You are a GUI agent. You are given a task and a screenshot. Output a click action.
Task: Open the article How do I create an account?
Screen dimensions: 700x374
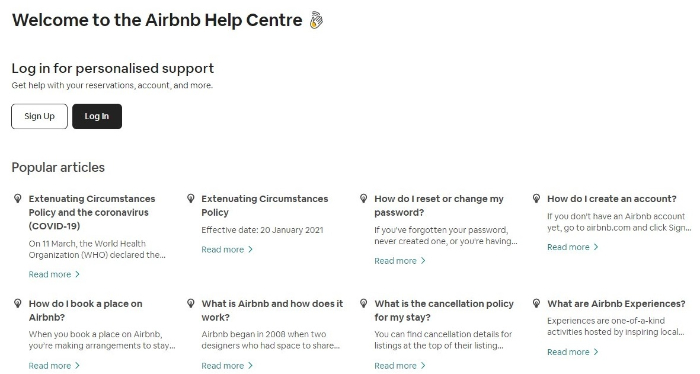[x=612, y=199]
